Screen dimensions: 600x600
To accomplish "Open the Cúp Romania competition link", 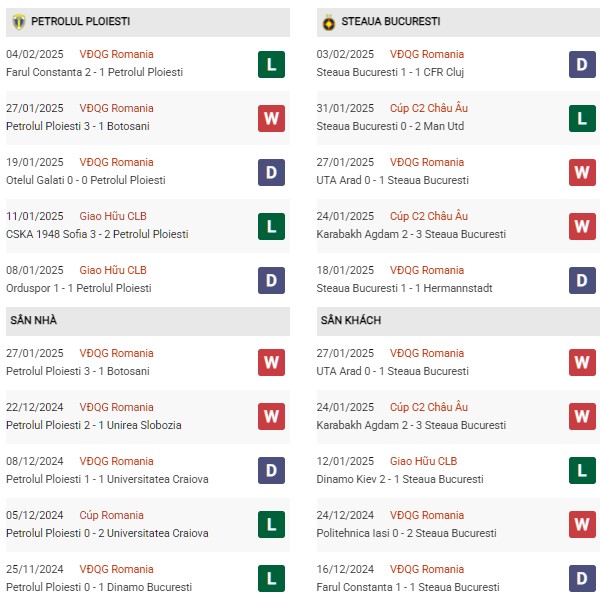I will click(111, 515).
